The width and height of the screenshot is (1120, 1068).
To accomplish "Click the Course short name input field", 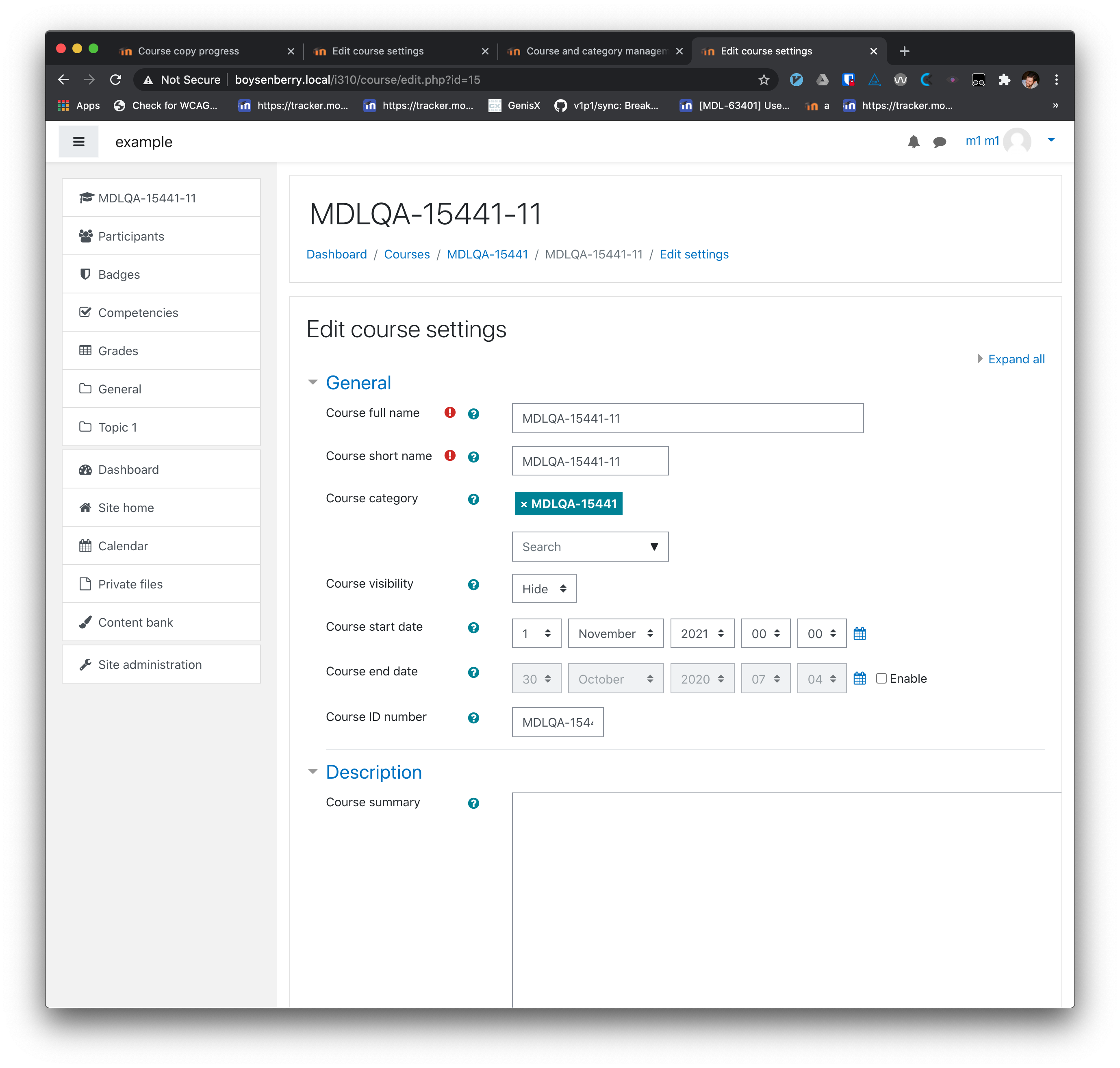I will pyautogui.click(x=590, y=461).
